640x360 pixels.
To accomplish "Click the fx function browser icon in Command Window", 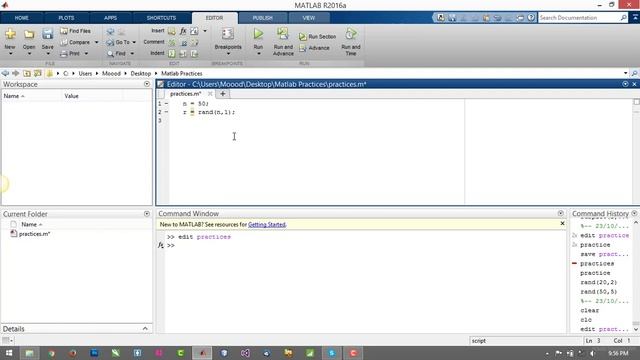I will point(161,245).
